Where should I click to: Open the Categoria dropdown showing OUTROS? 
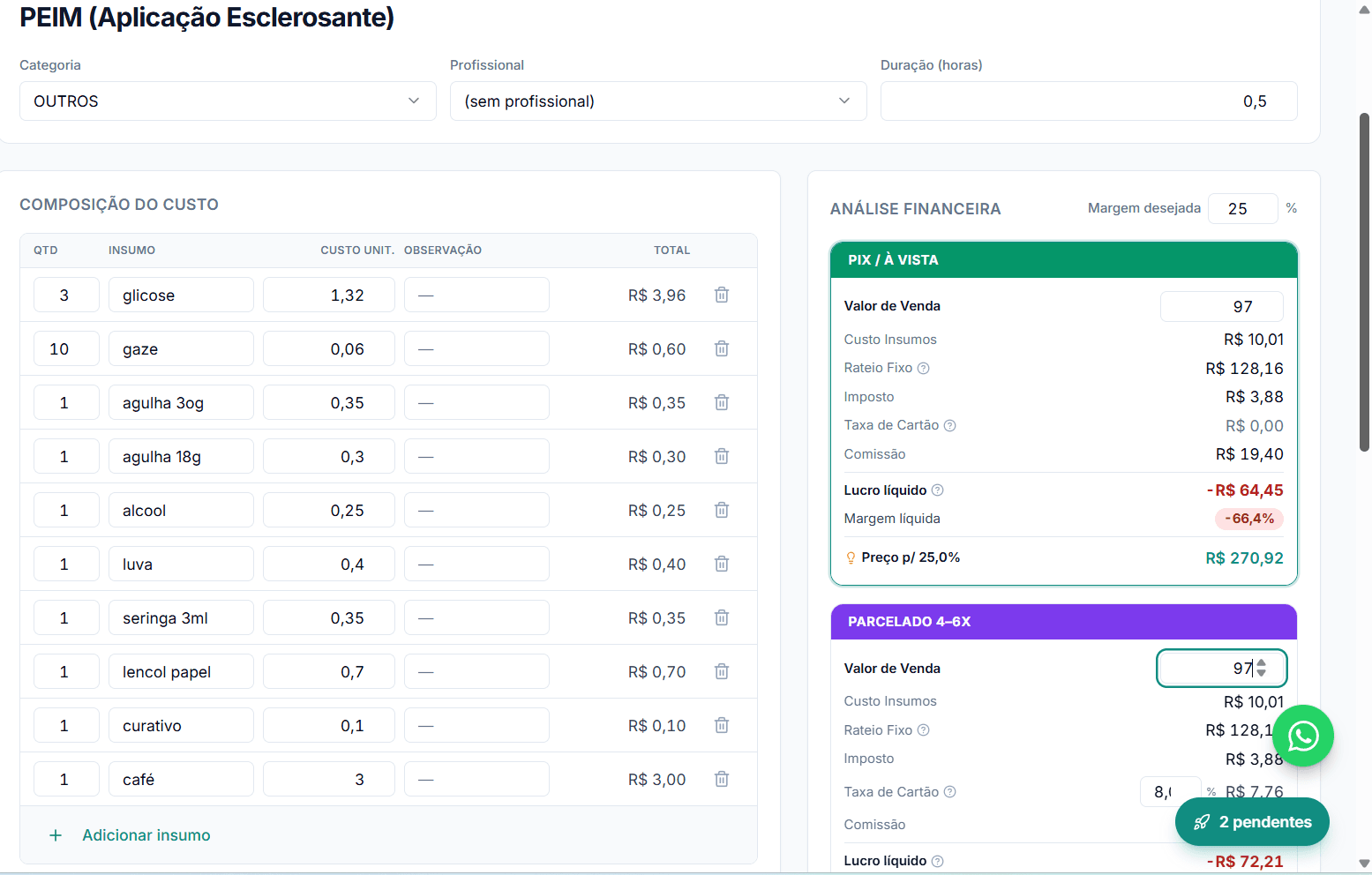point(228,101)
